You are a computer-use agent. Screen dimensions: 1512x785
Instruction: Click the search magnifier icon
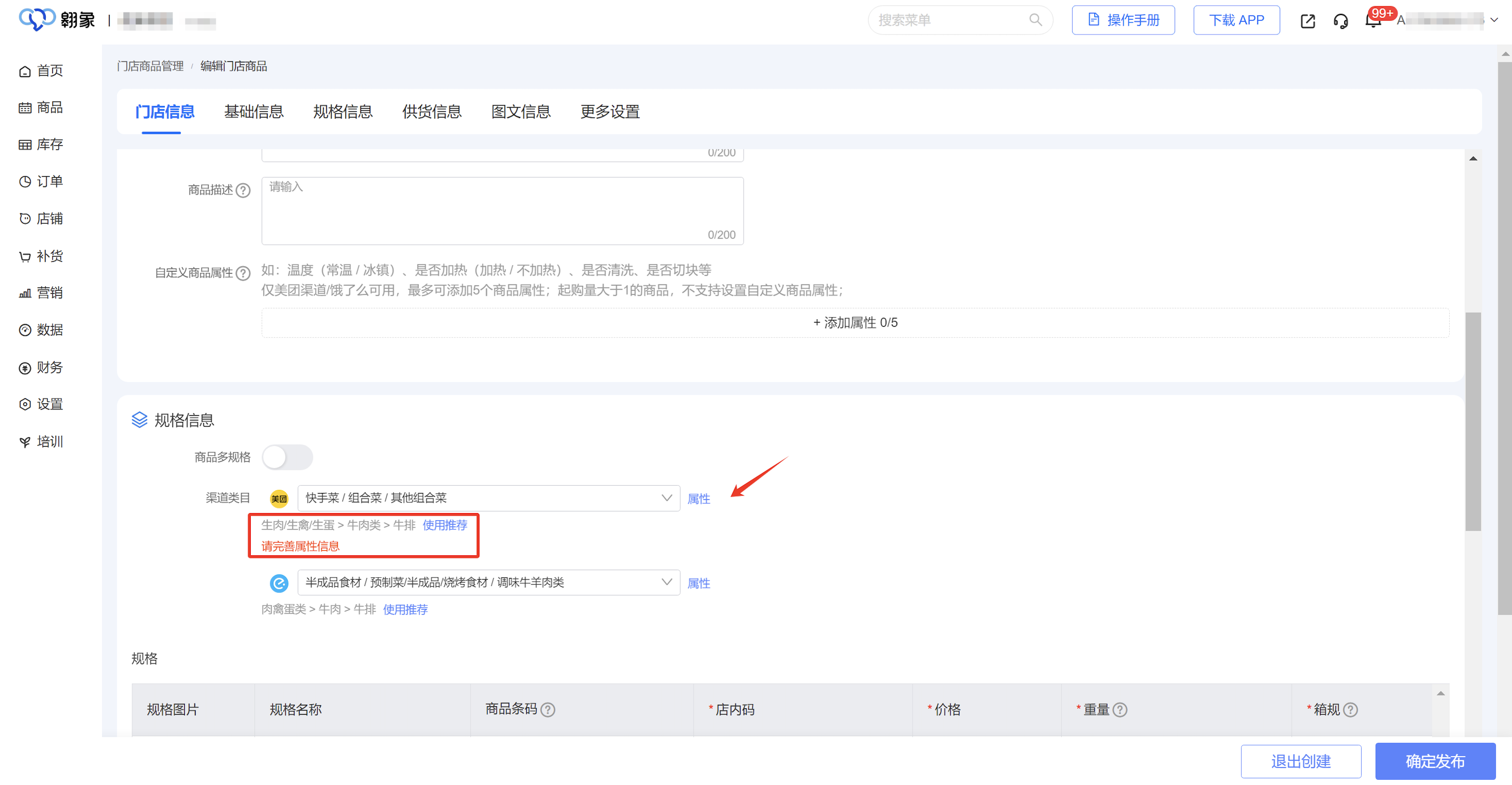pyautogui.click(x=1036, y=20)
